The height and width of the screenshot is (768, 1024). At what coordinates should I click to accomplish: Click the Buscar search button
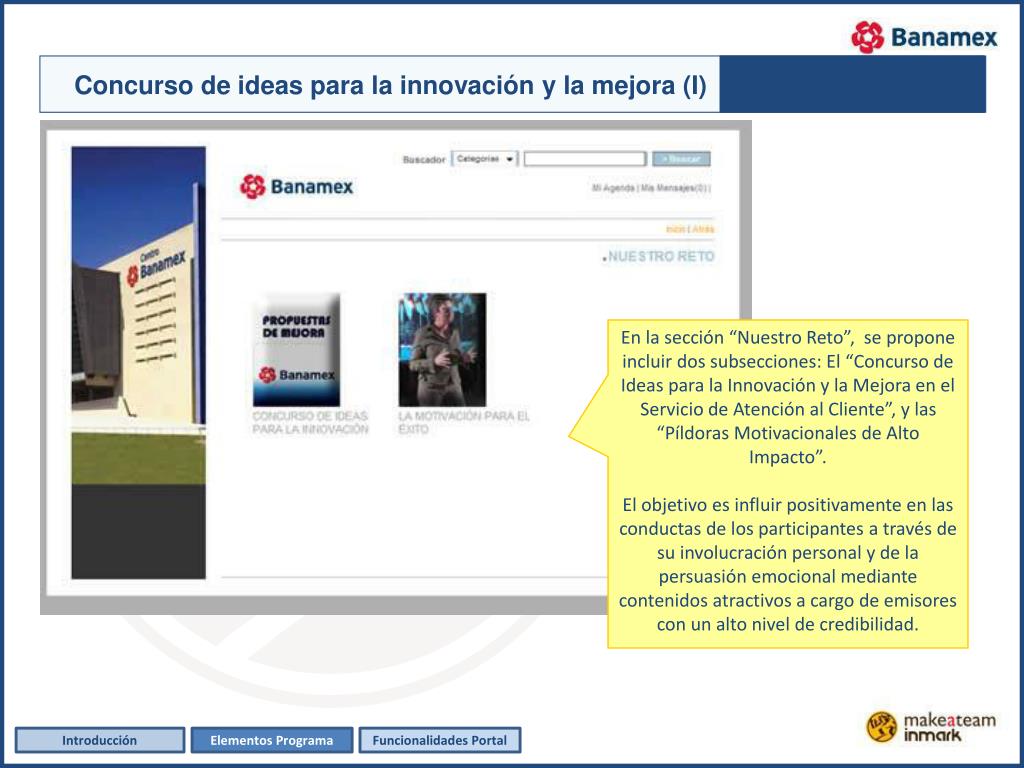point(681,159)
